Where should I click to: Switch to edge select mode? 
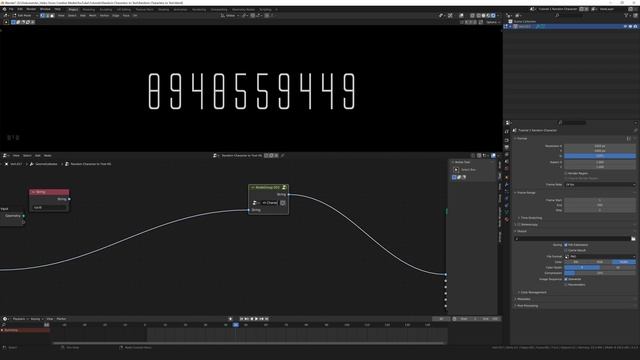[x=47, y=16]
